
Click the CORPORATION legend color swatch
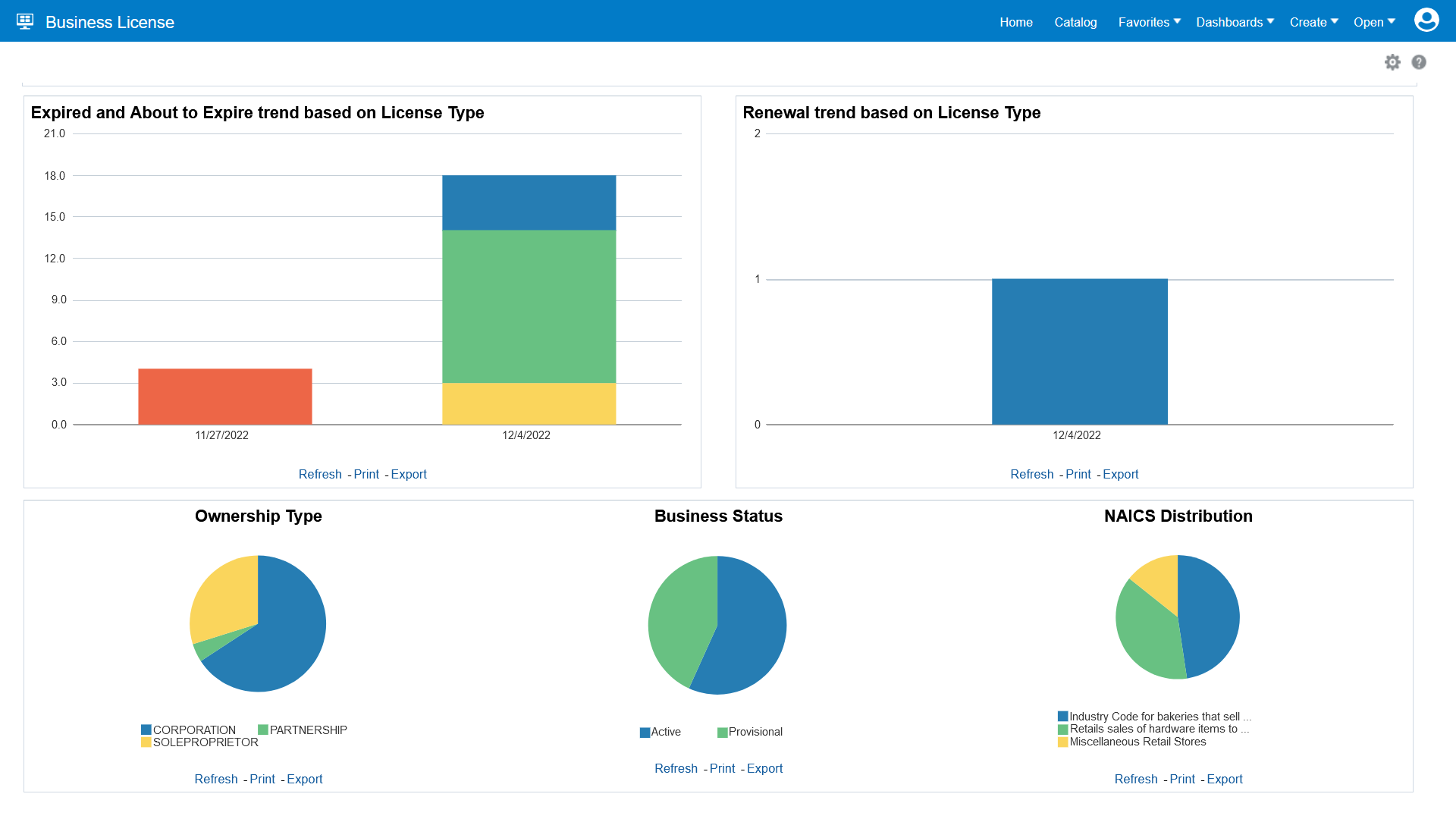click(146, 730)
